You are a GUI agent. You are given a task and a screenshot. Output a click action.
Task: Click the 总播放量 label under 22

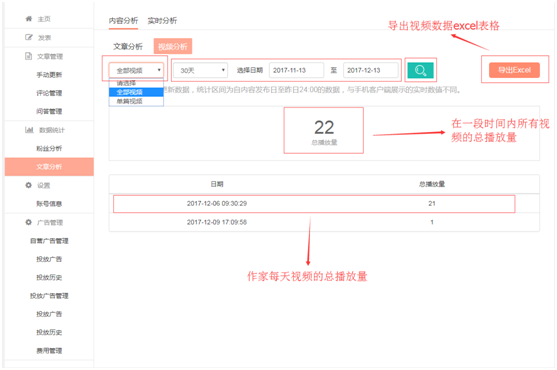[324, 142]
